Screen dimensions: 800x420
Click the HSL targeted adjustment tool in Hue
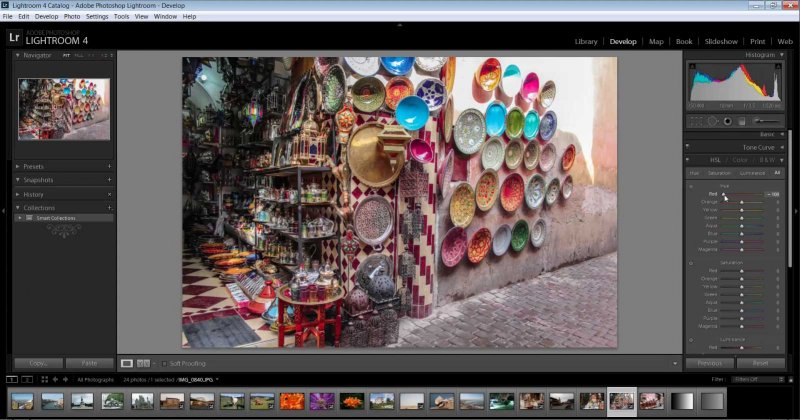(691, 186)
